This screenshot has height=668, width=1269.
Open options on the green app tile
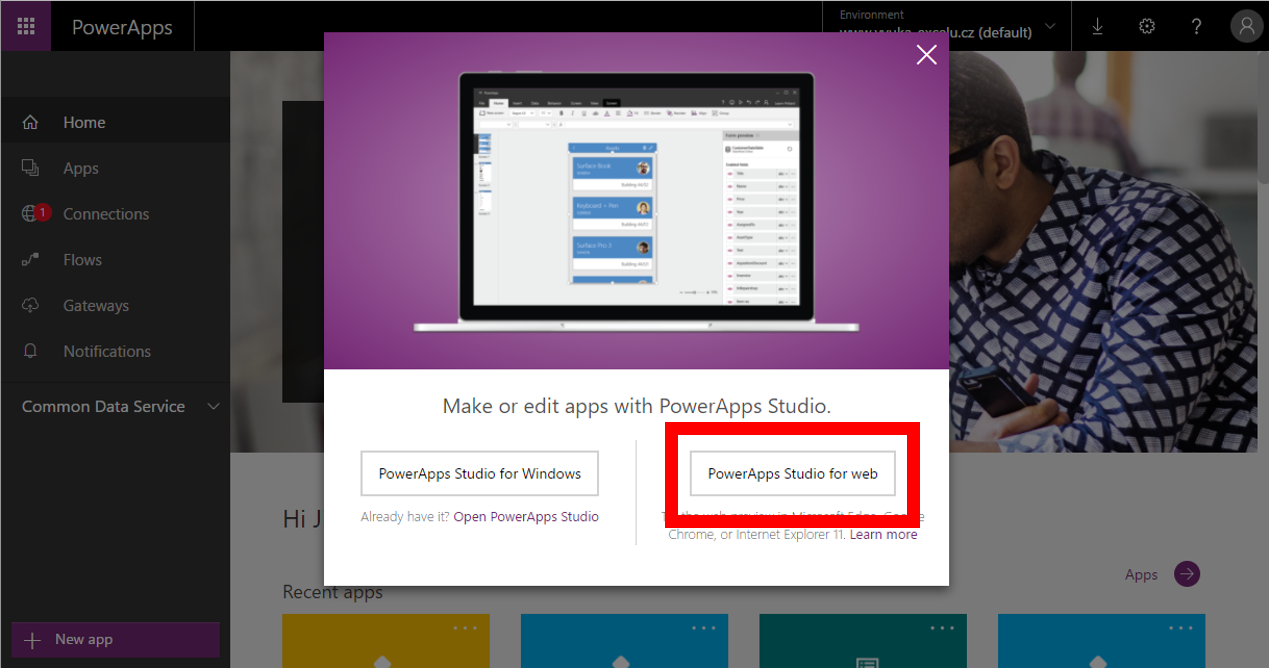(942, 628)
